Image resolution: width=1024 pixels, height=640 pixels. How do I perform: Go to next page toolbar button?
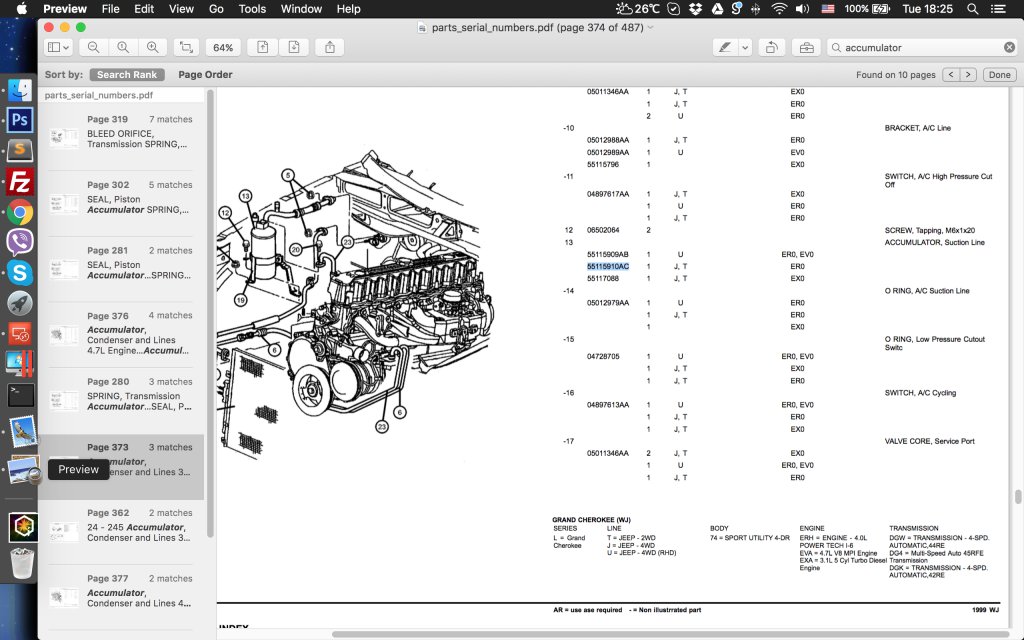coord(294,47)
